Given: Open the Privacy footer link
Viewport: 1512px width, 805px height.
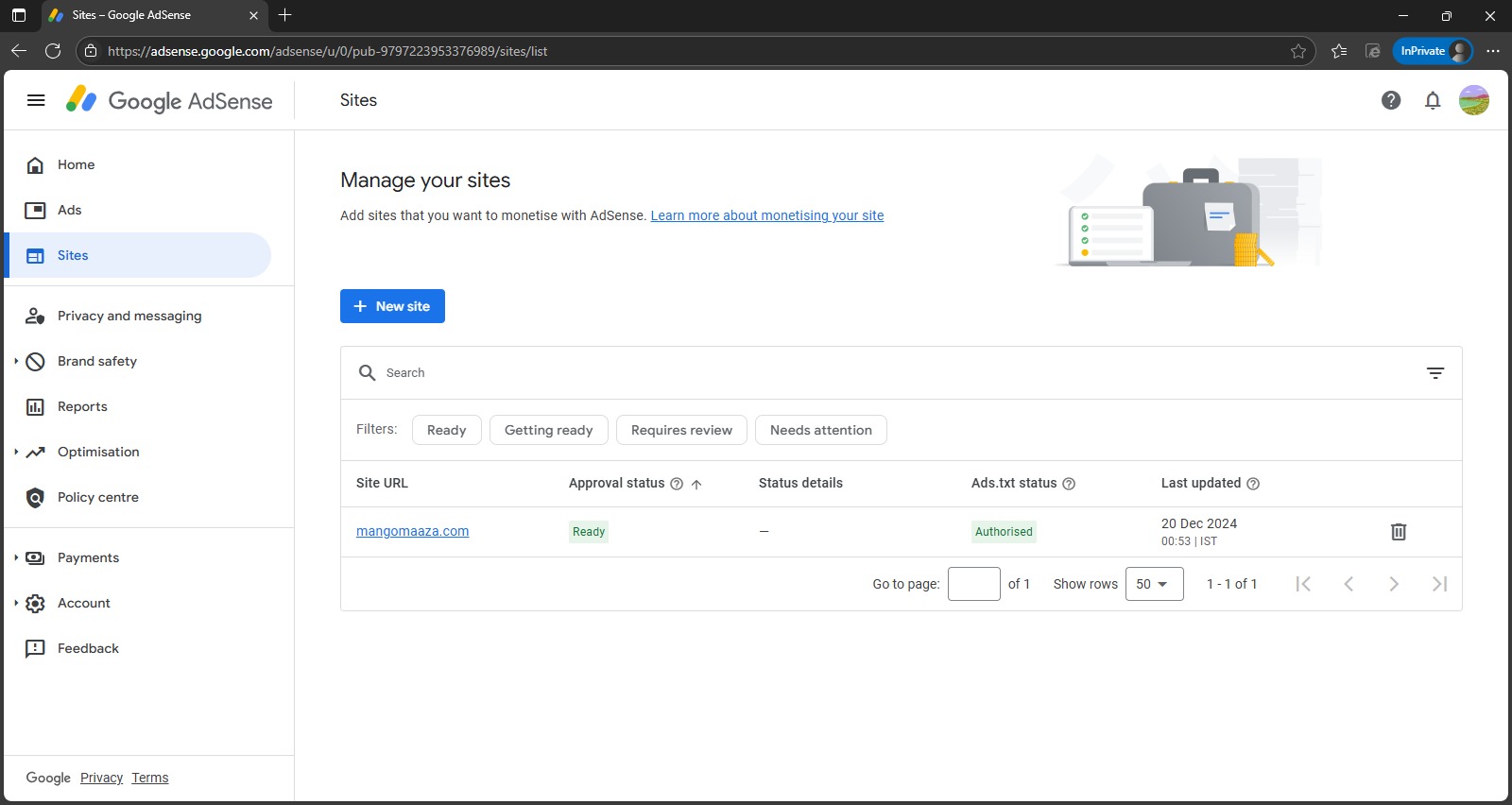Looking at the screenshot, I should click(x=101, y=778).
